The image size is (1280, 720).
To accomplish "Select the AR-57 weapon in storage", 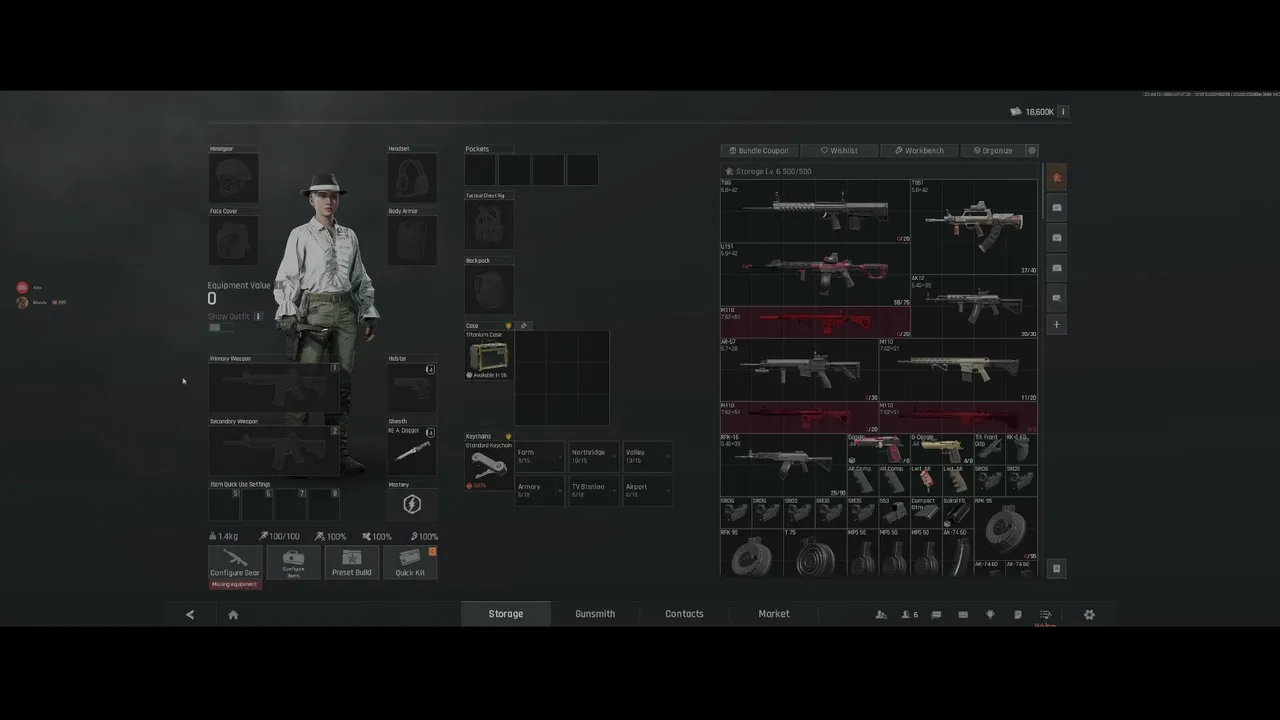I will (x=799, y=370).
